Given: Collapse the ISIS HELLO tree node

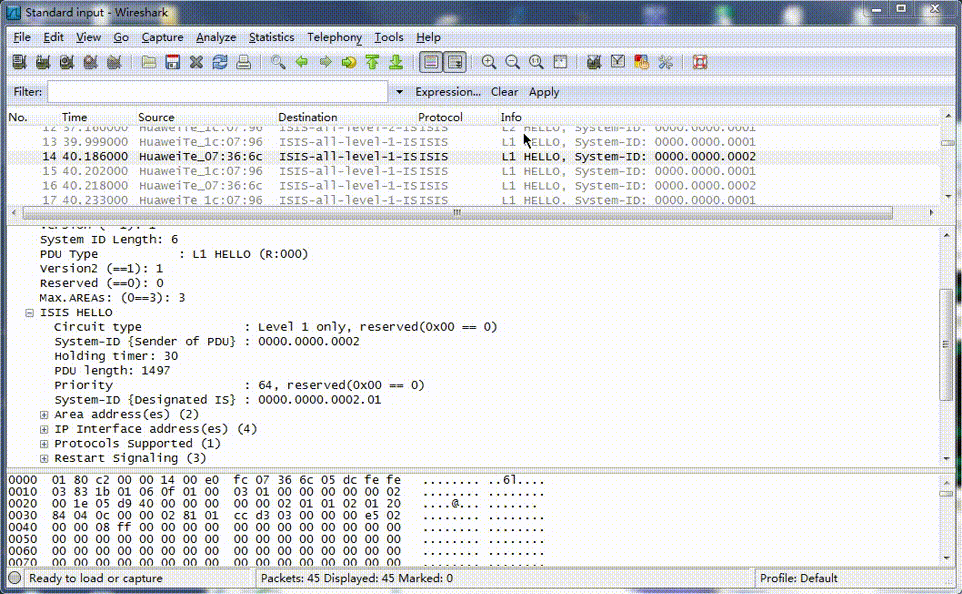Looking at the screenshot, I should tap(29, 313).
